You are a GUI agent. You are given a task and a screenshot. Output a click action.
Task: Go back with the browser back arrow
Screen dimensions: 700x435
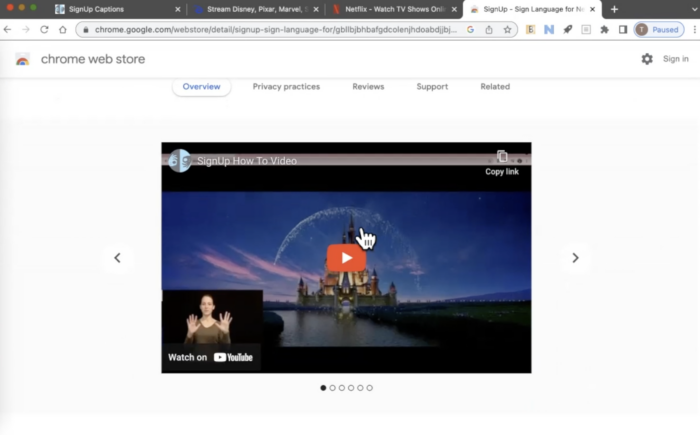pos(7,29)
